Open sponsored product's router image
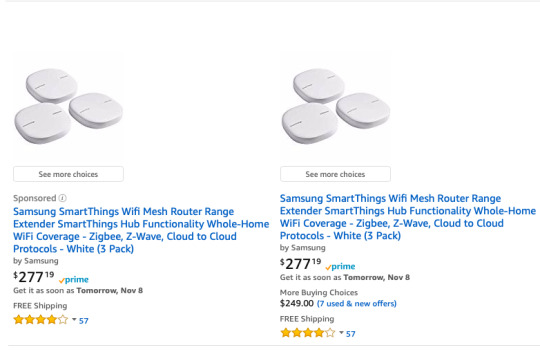 coord(68,106)
